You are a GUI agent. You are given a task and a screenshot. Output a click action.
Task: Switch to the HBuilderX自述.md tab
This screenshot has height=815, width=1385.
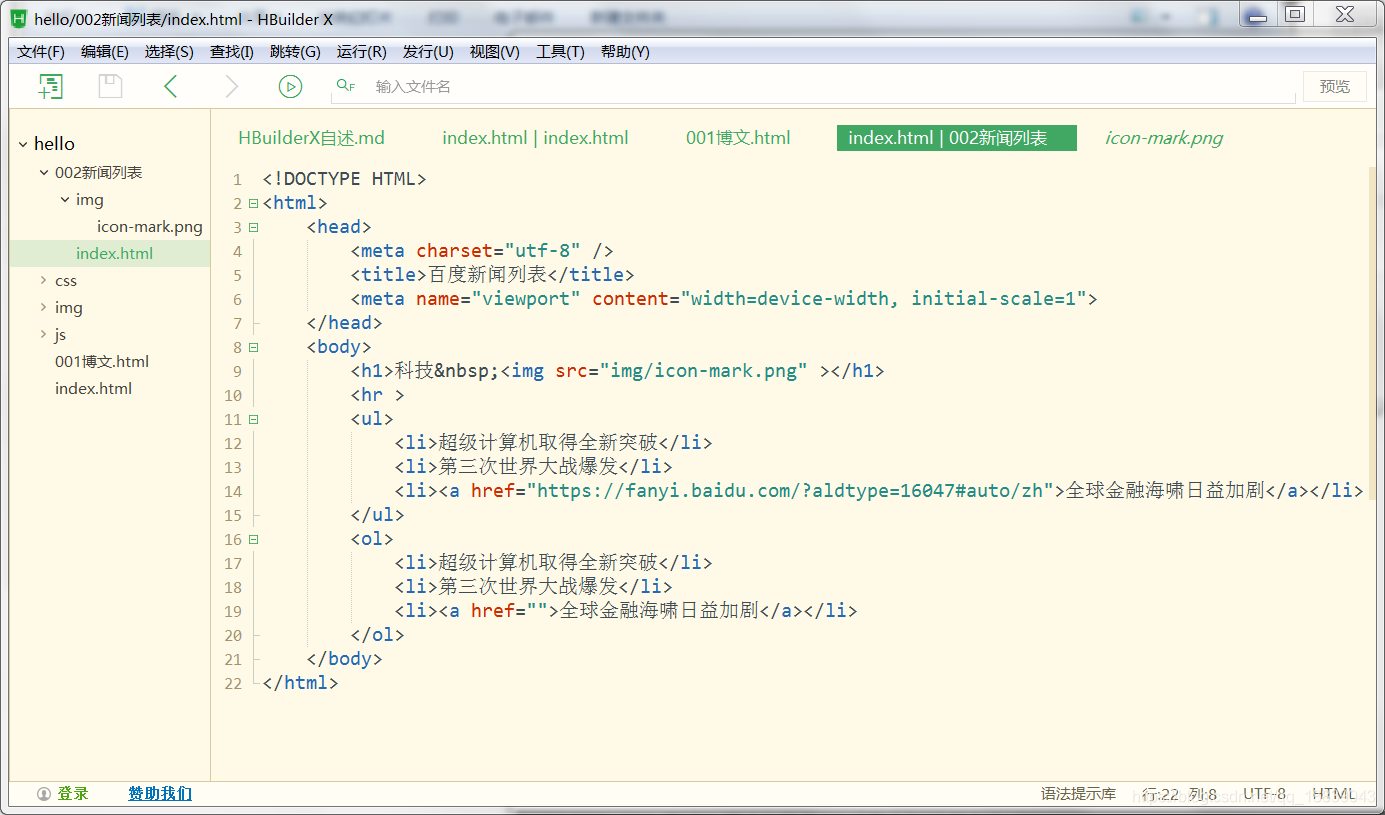(311, 138)
